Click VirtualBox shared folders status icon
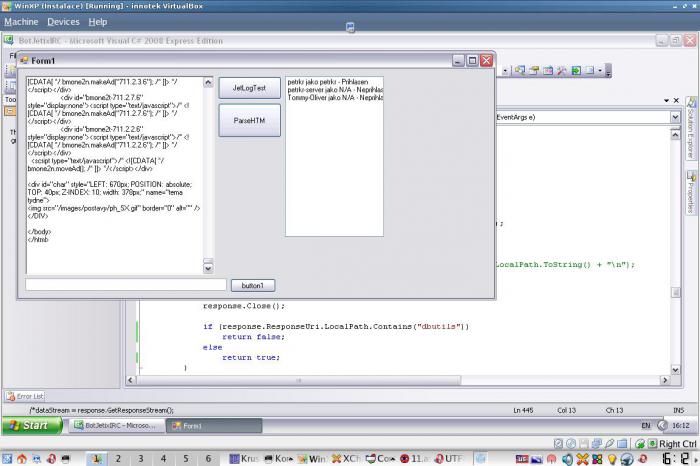700x466 pixels. (x=622, y=444)
